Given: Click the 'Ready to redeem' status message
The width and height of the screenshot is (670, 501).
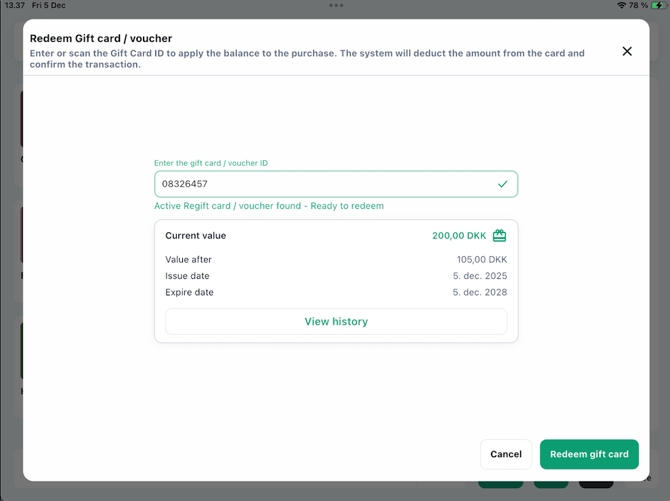Looking at the screenshot, I should (268, 206).
